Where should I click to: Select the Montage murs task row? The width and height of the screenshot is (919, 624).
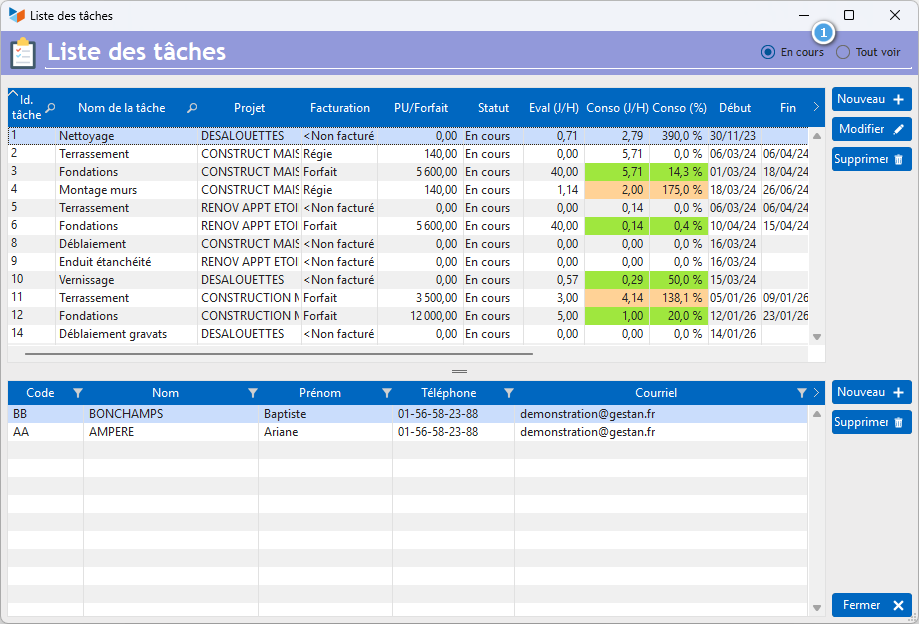point(98,190)
